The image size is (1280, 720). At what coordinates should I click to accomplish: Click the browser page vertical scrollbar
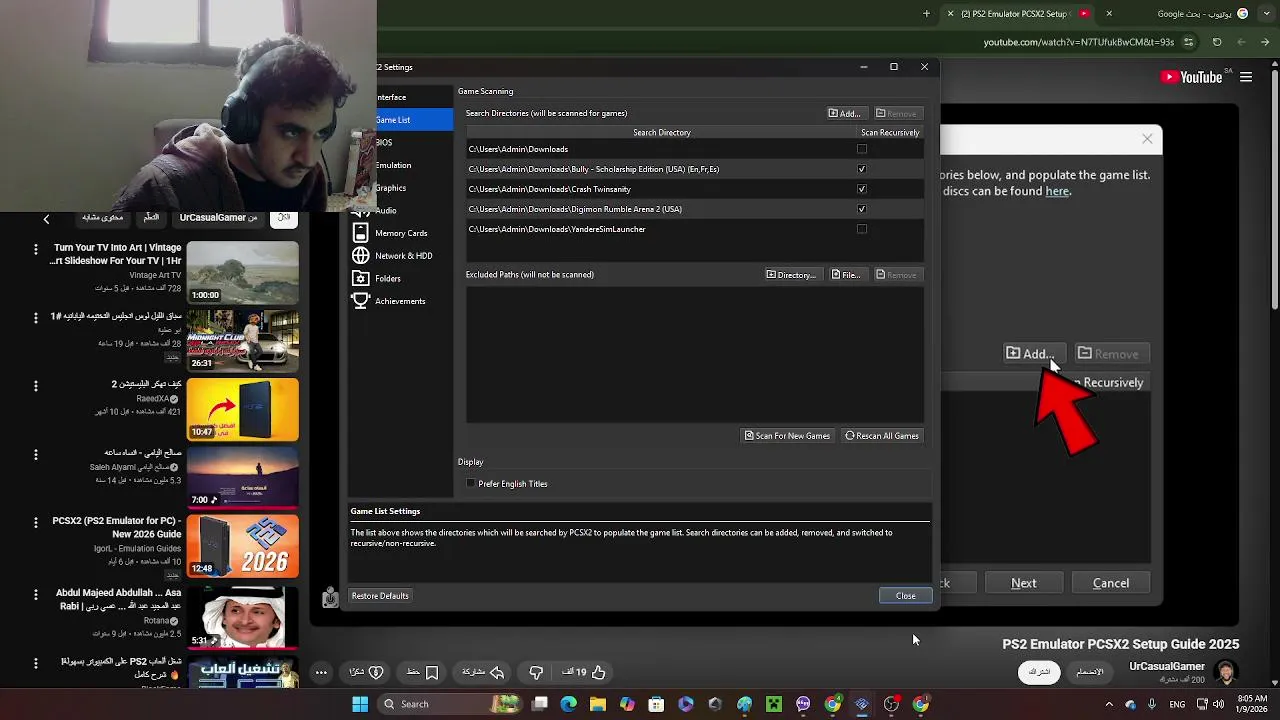[1274, 190]
